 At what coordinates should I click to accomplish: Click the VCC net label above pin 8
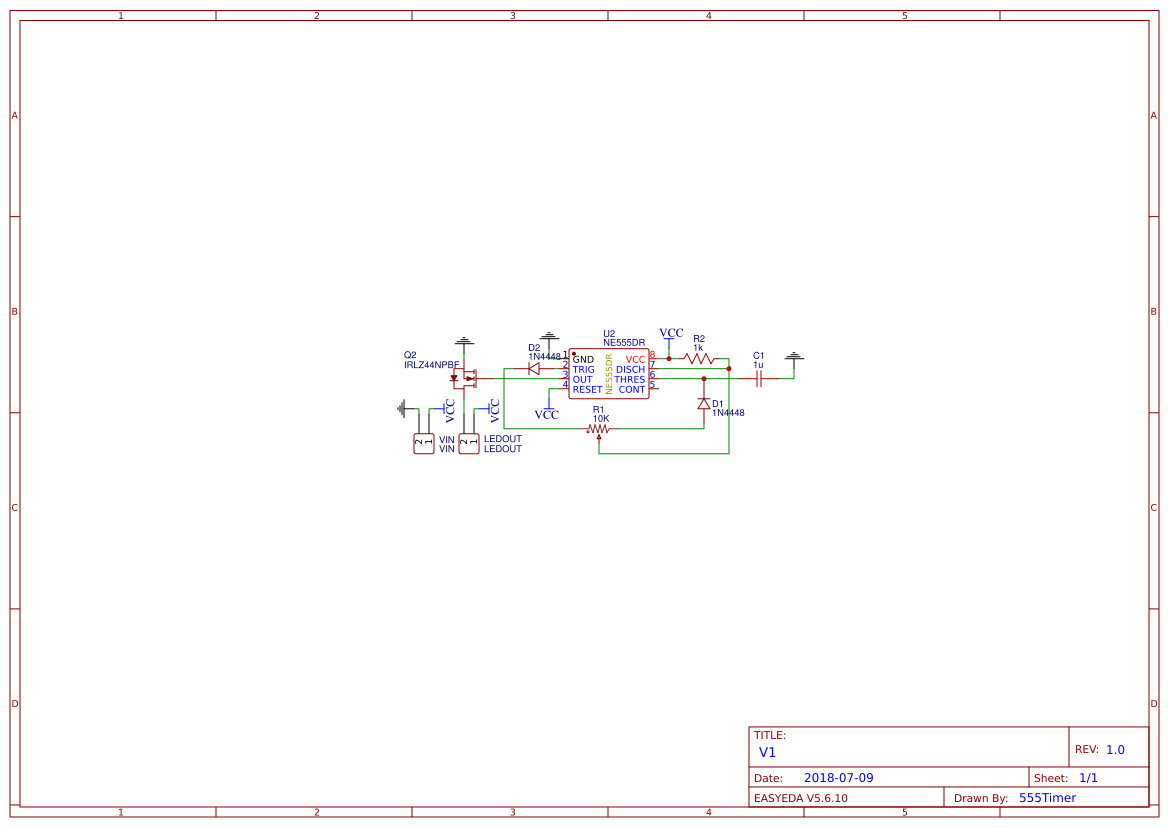pos(671,333)
